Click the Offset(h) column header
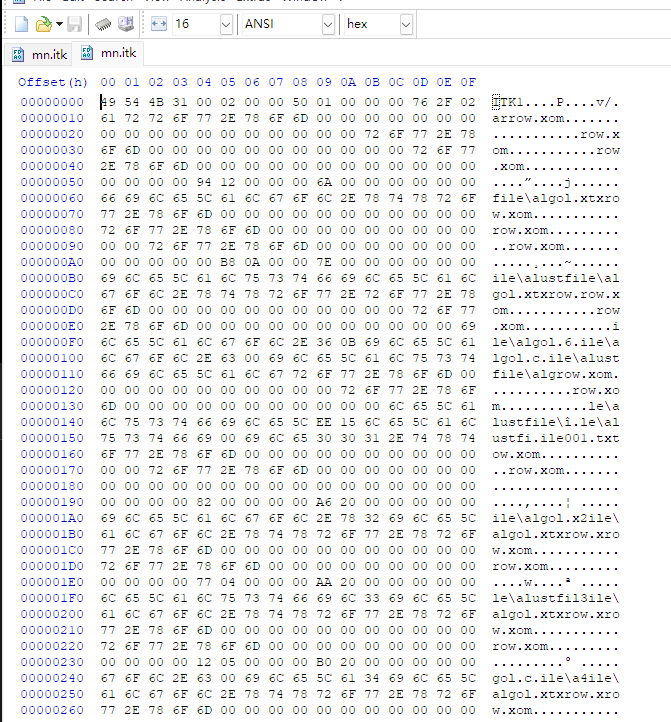The image size is (671, 722). coord(53,82)
